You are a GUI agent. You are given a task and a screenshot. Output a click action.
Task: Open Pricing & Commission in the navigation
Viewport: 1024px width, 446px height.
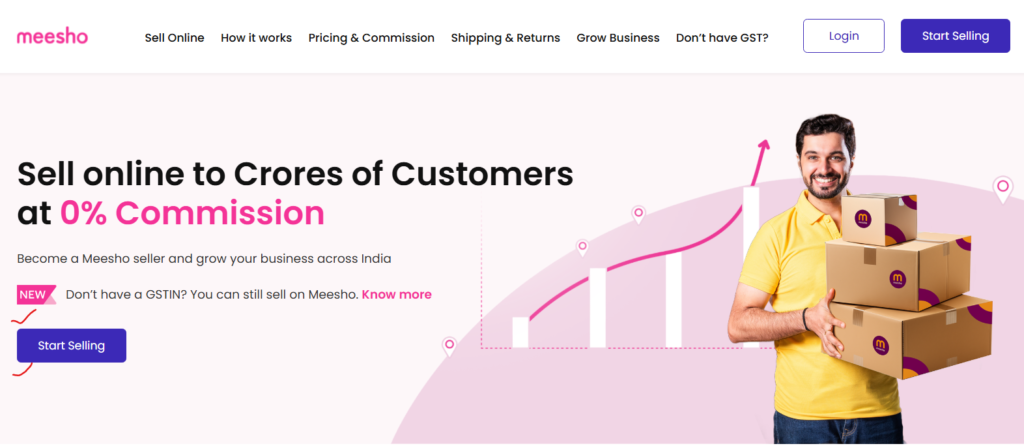(371, 38)
